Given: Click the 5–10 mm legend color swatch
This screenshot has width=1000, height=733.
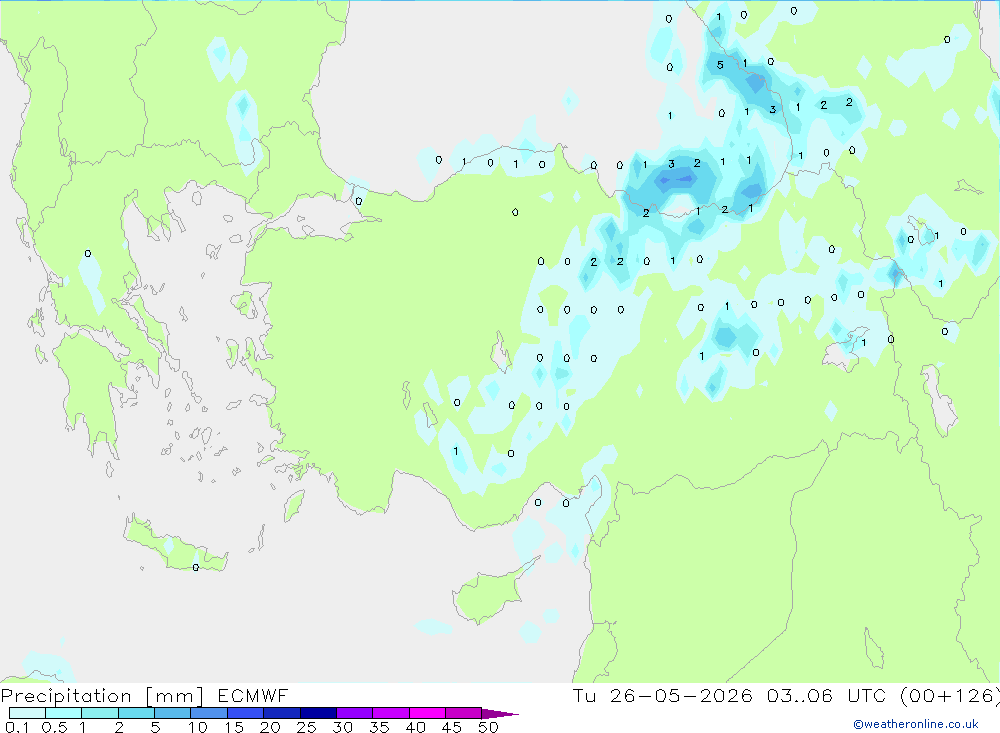Looking at the screenshot, I should [173, 713].
